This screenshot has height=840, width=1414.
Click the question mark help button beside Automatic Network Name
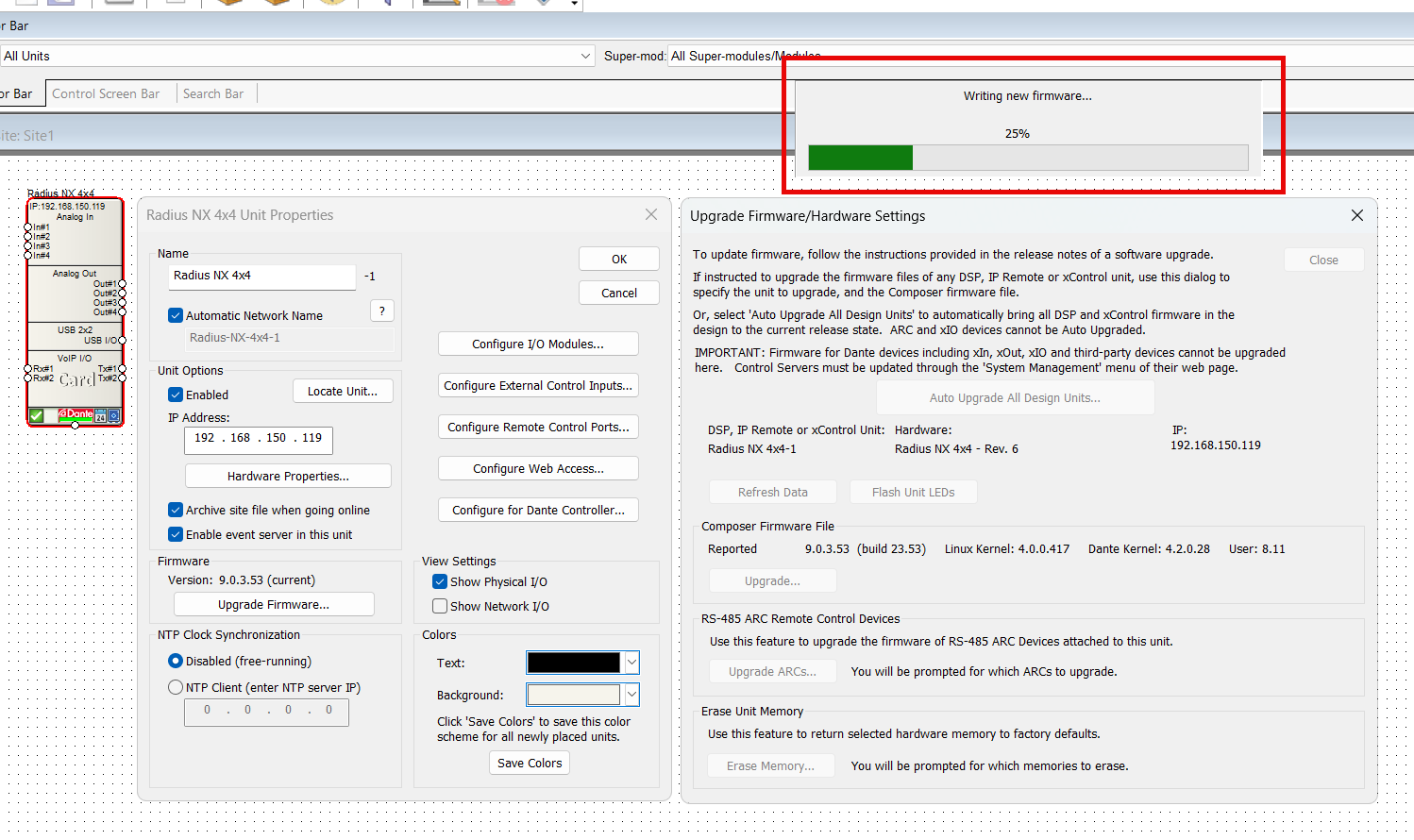(382, 311)
